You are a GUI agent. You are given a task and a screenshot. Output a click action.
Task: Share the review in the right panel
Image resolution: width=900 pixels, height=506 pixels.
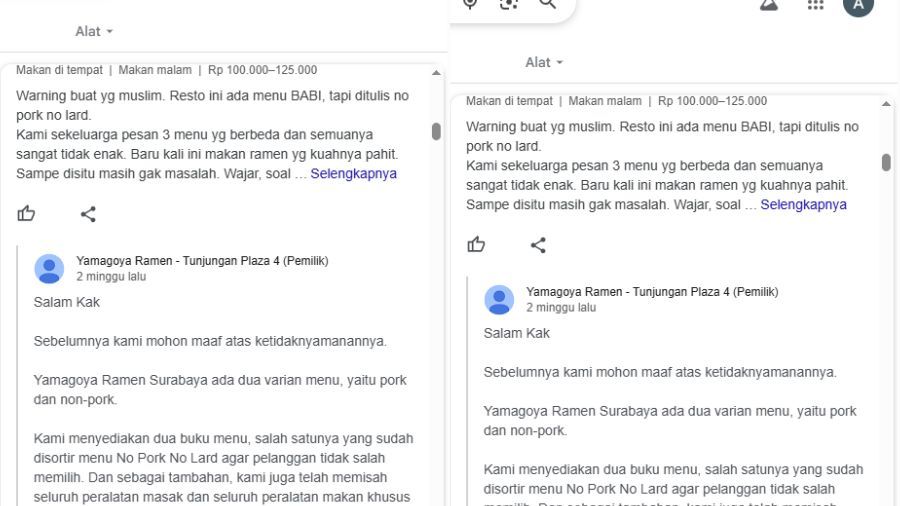pyautogui.click(x=538, y=245)
